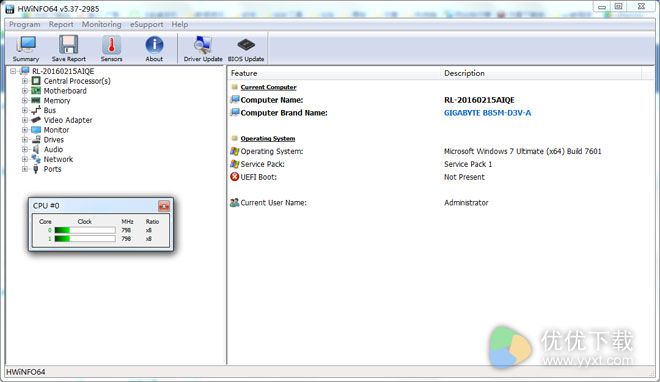Viewport: 660px width, 382px height.
Task: Open the Program menu
Action: click(x=25, y=24)
